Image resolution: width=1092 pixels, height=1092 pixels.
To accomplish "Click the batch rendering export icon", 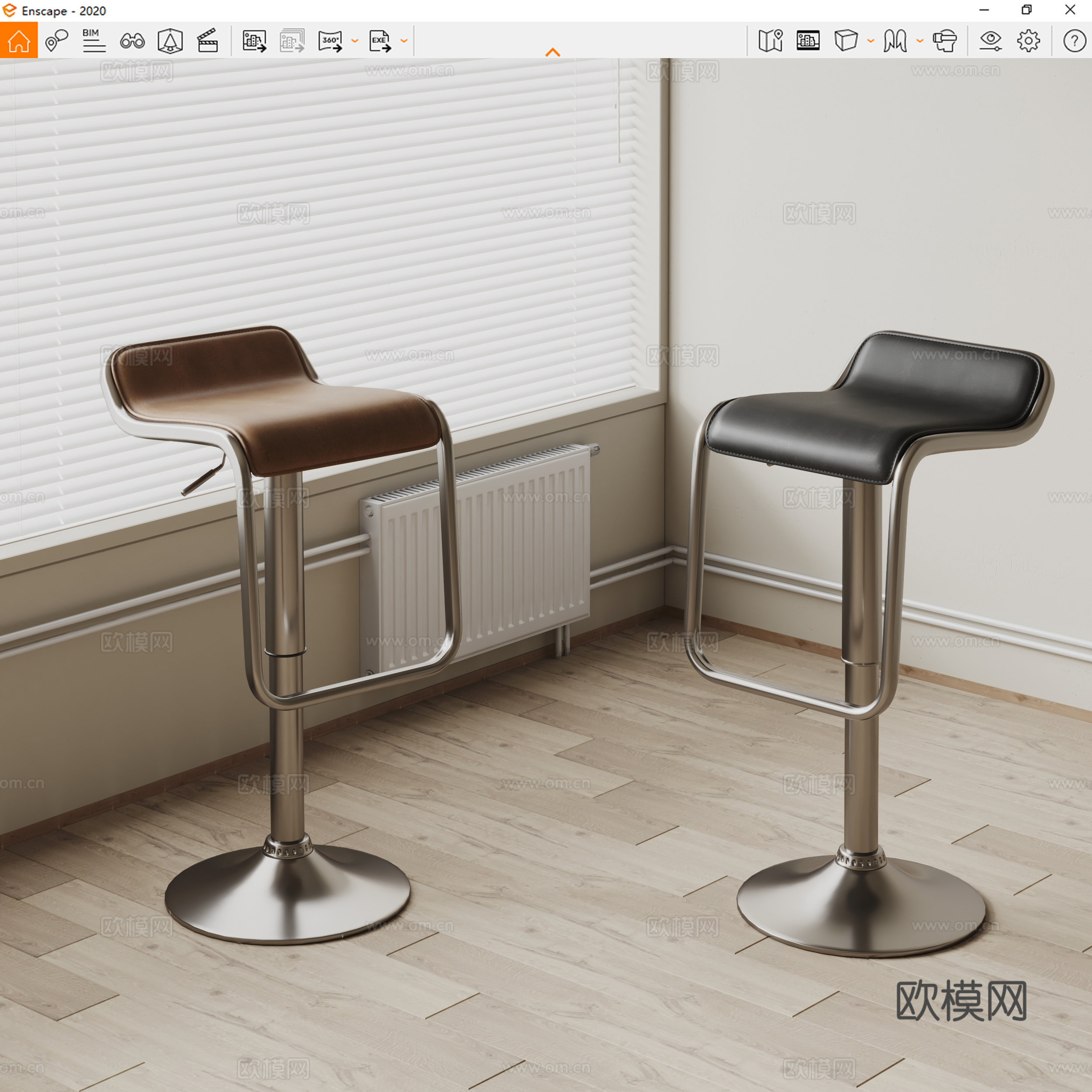I will pyautogui.click(x=292, y=40).
